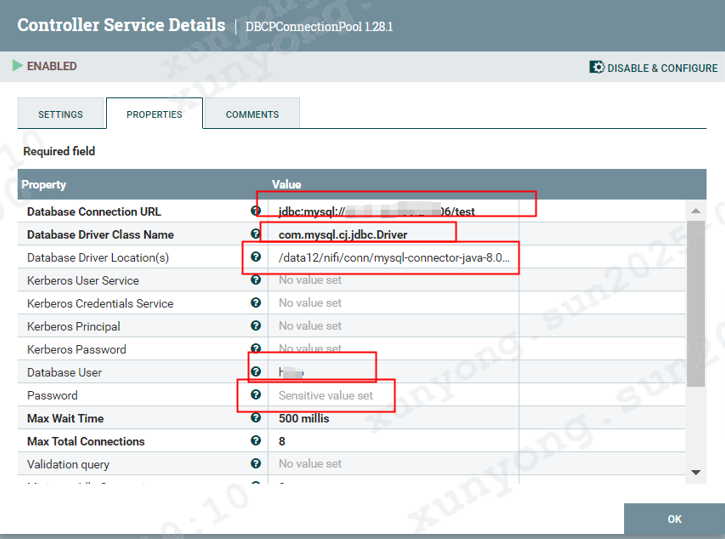Click DISABLE & CONFIGURE button
Image resolution: width=725 pixels, height=539 pixels.
click(x=653, y=67)
